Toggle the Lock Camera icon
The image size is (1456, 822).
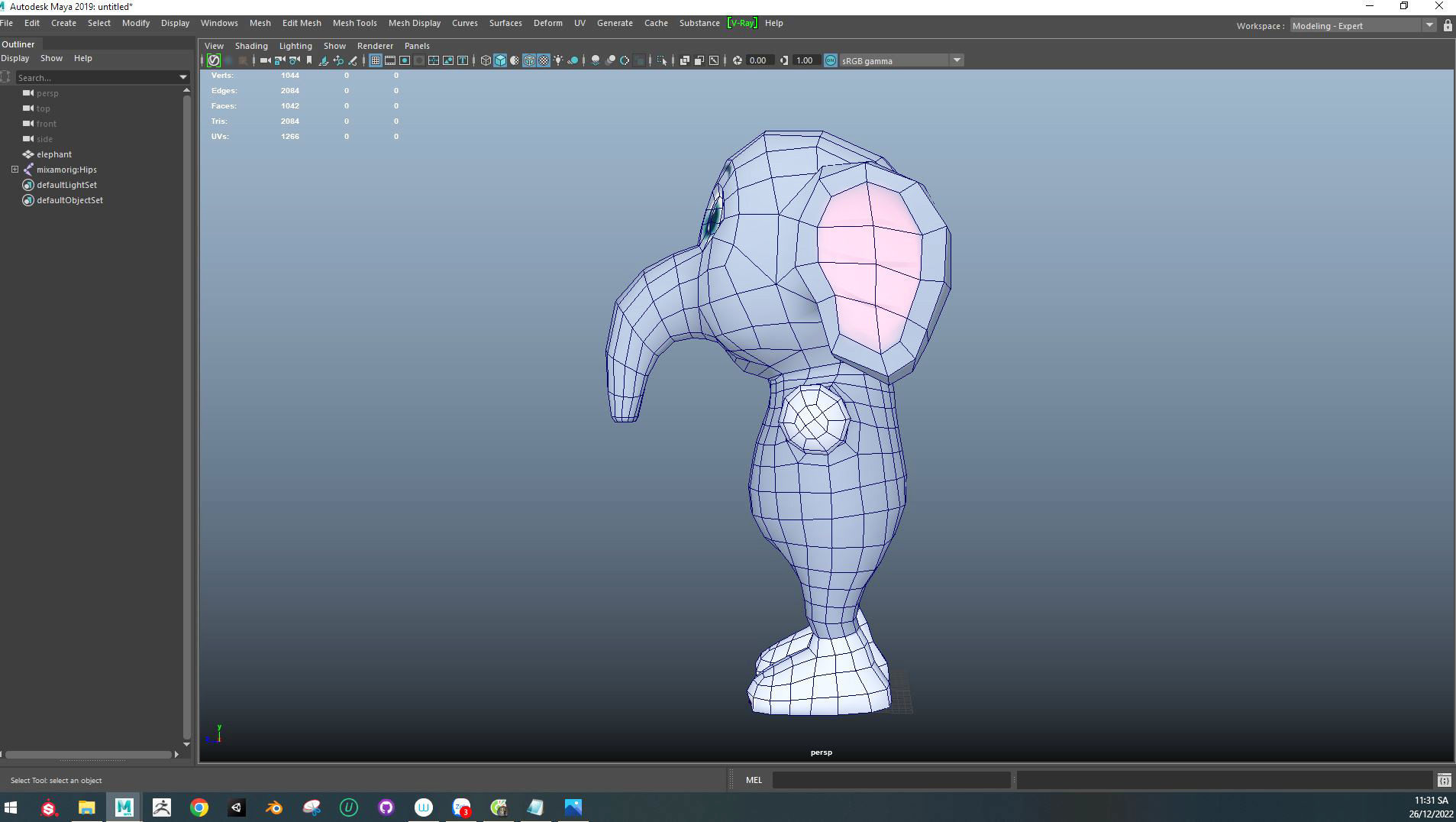(279, 60)
